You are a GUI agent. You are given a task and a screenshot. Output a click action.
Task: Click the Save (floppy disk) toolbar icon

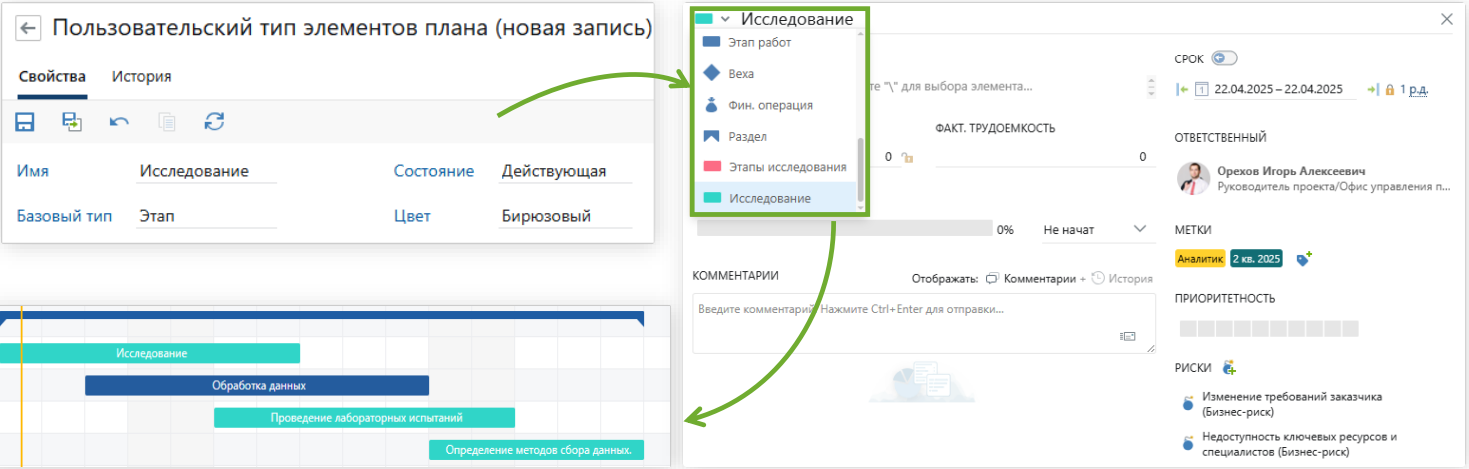pos(25,122)
